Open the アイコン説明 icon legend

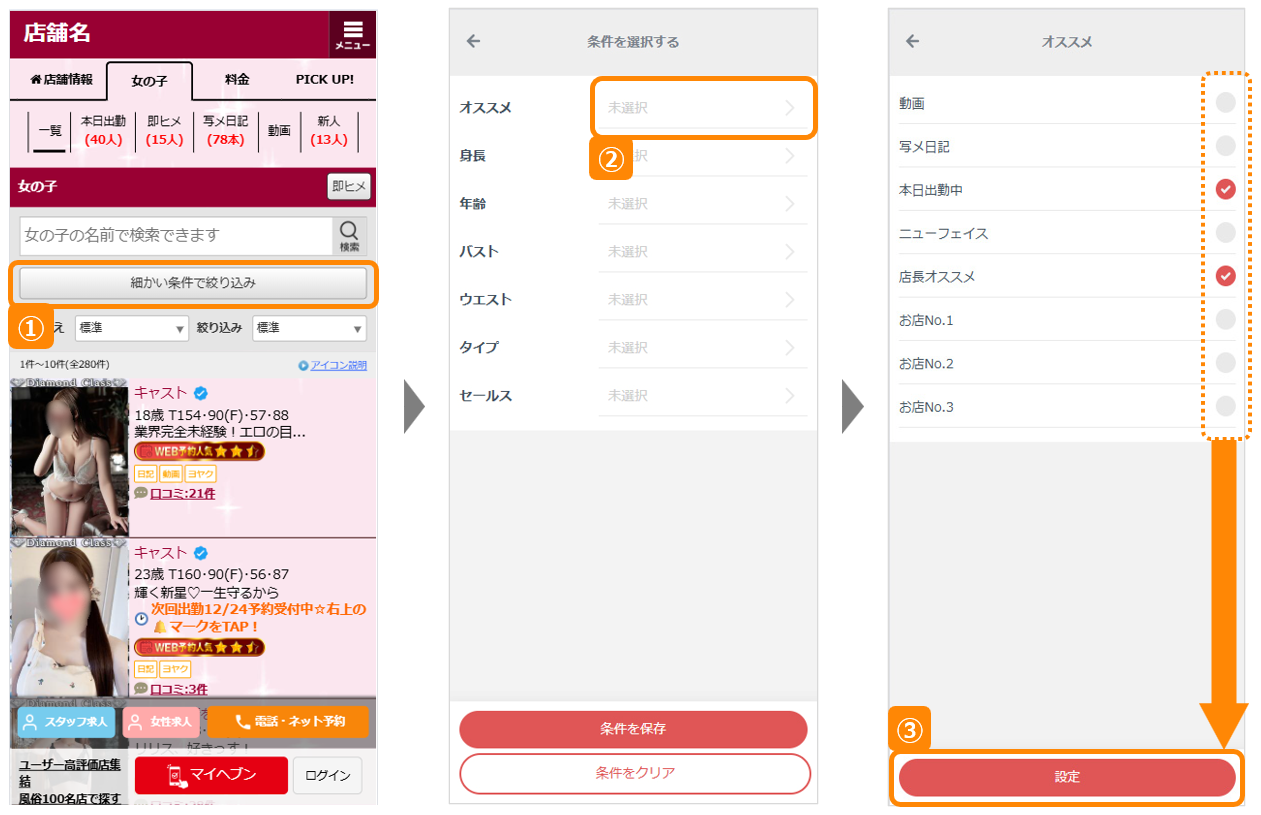coord(332,365)
